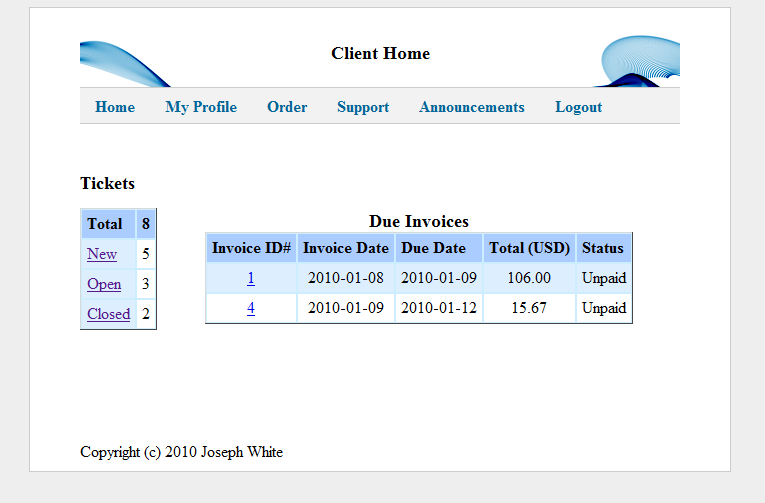Click the Status column header
Image resolution: width=765 pixels, height=503 pixels.
pos(604,248)
